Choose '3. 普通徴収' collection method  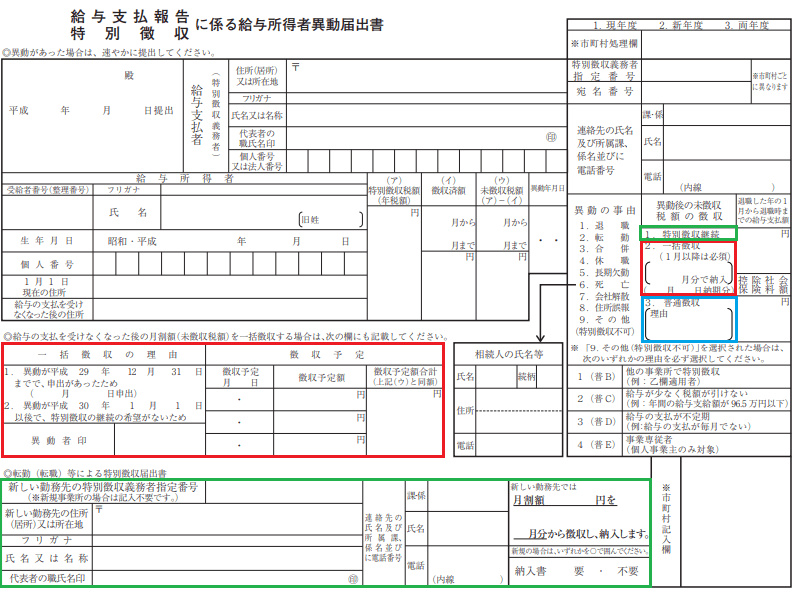[x=672, y=303]
